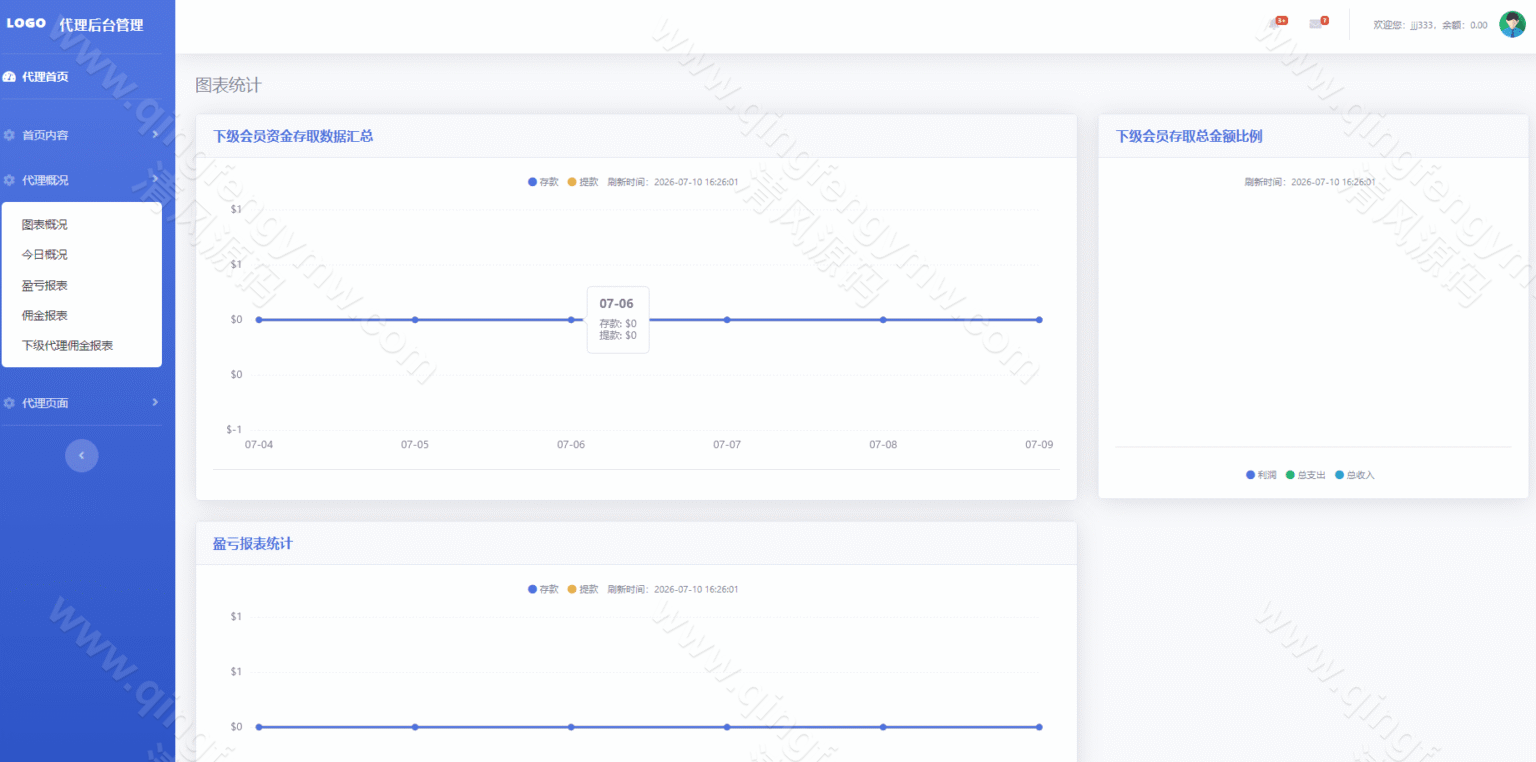Toggle 提款 legend in 盈亏报表统计 chart
Screen dimensions: 1536x762
pos(583,589)
